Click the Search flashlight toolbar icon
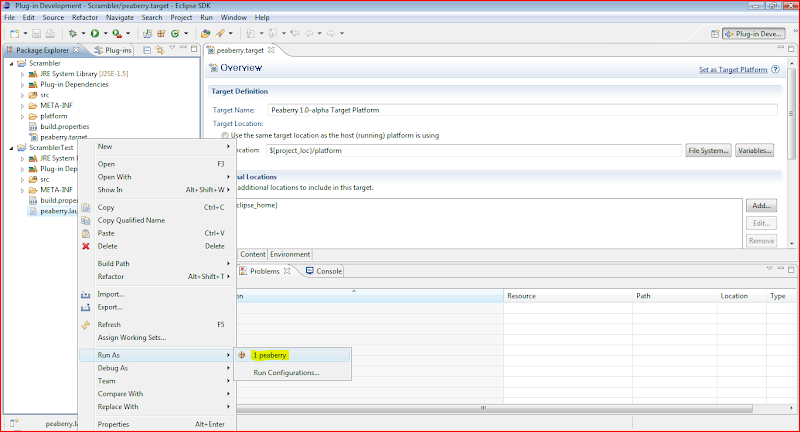The image size is (800, 432). (x=220, y=34)
